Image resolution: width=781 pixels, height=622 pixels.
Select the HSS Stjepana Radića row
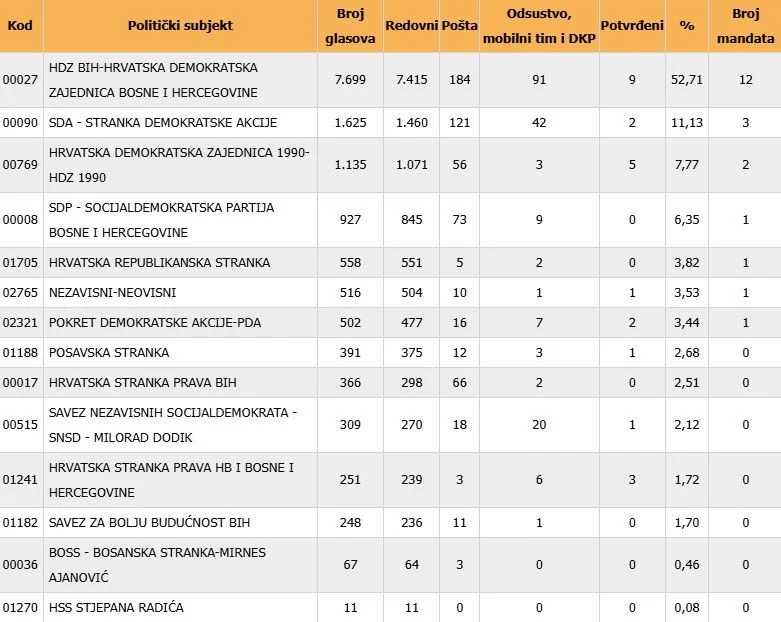tap(390, 607)
